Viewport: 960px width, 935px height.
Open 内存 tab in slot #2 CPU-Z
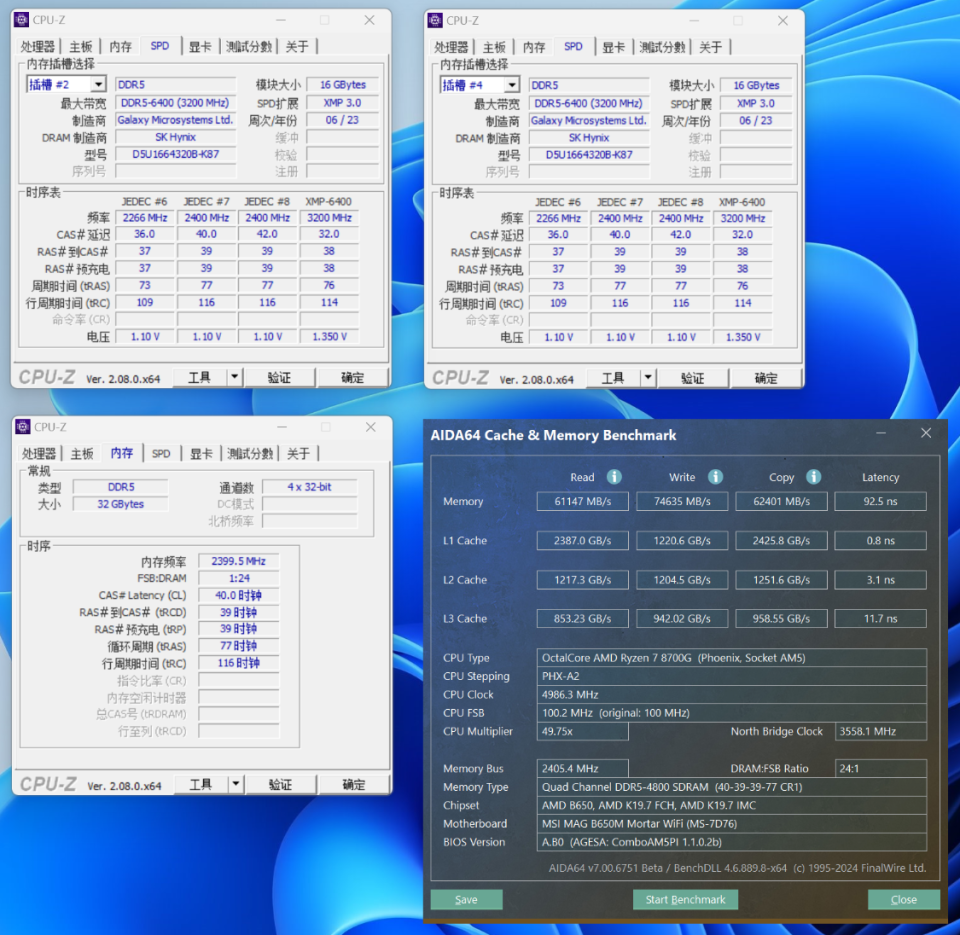coord(120,47)
